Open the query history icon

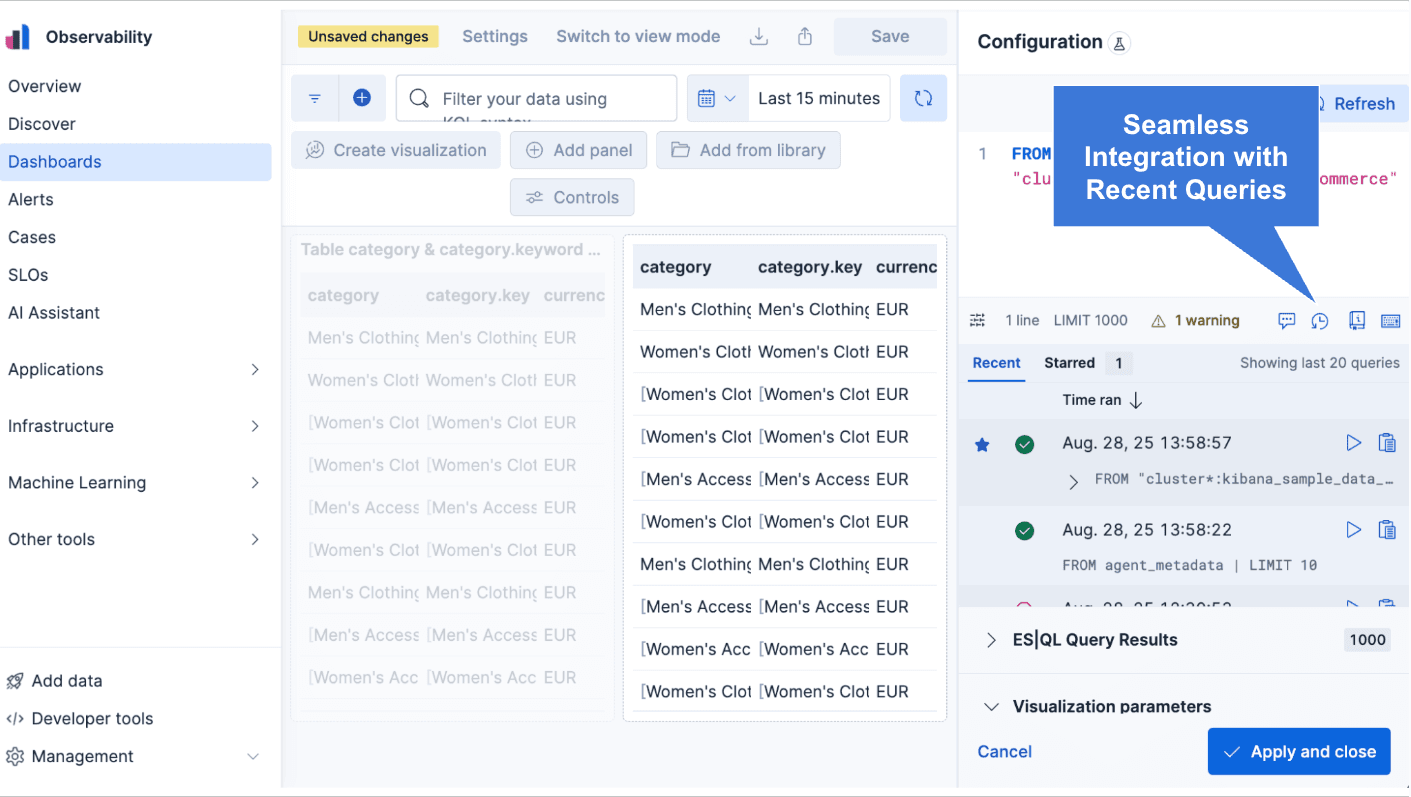tap(1319, 320)
